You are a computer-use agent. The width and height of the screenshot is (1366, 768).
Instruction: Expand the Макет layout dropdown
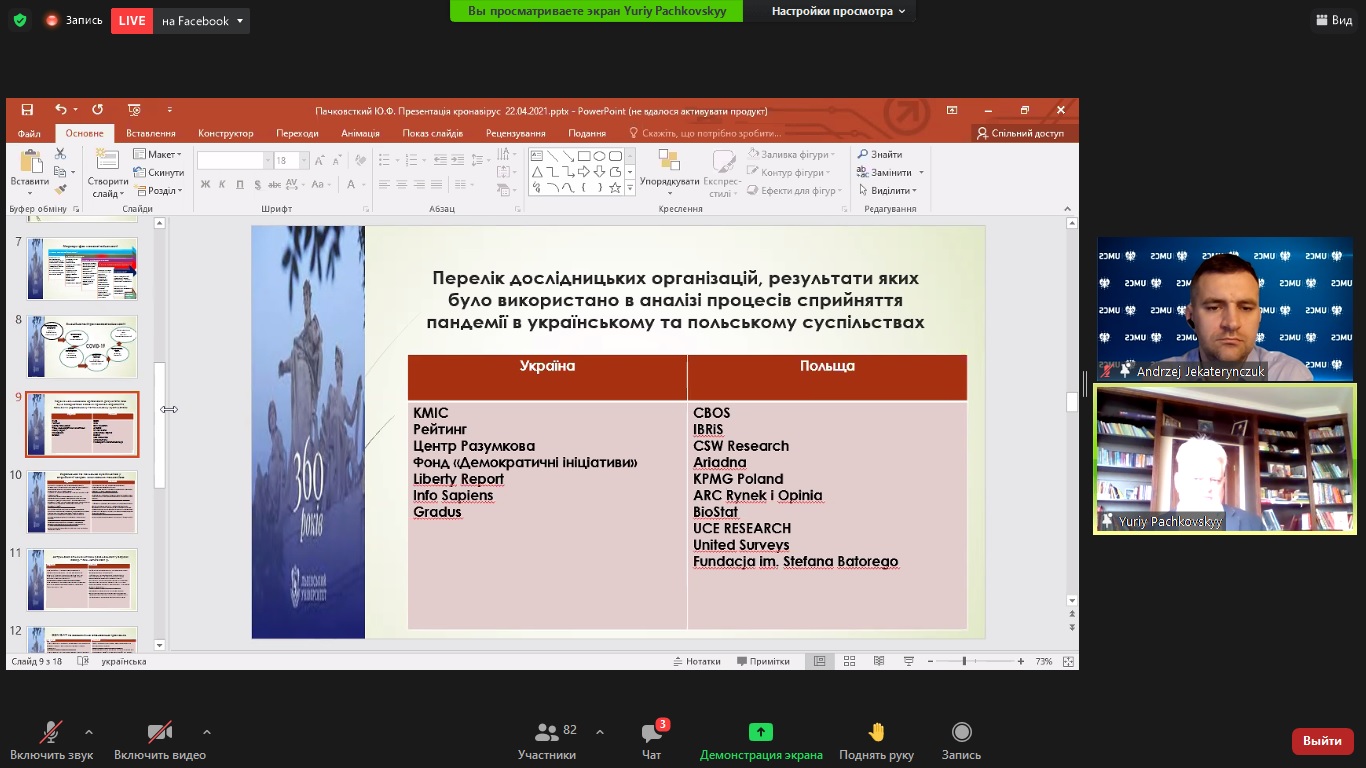point(158,154)
